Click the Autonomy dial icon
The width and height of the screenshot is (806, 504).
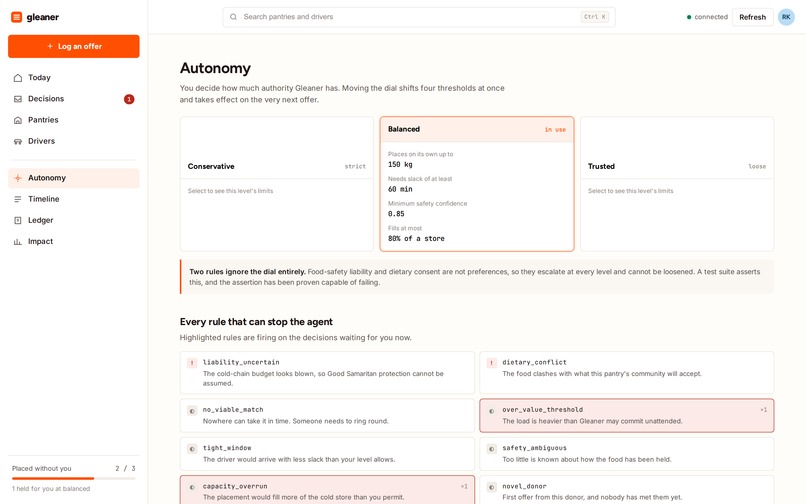click(18, 178)
